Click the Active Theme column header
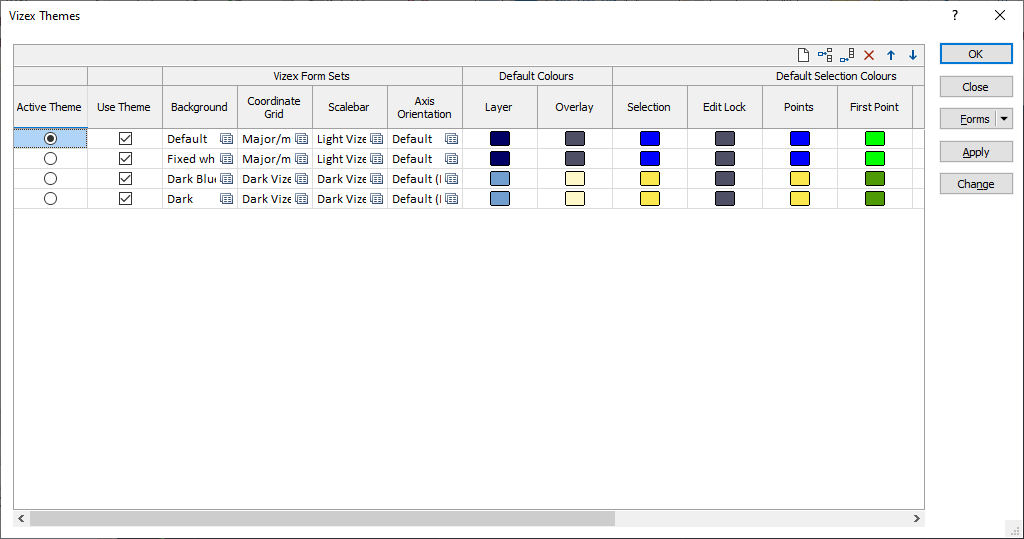This screenshot has width=1024, height=539. click(50, 107)
